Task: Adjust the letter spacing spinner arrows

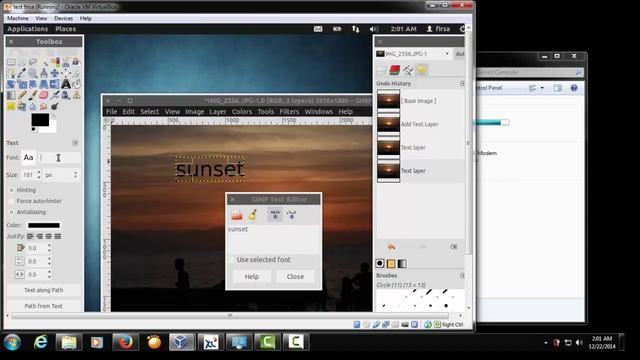Action: pyautogui.click(x=49, y=274)
